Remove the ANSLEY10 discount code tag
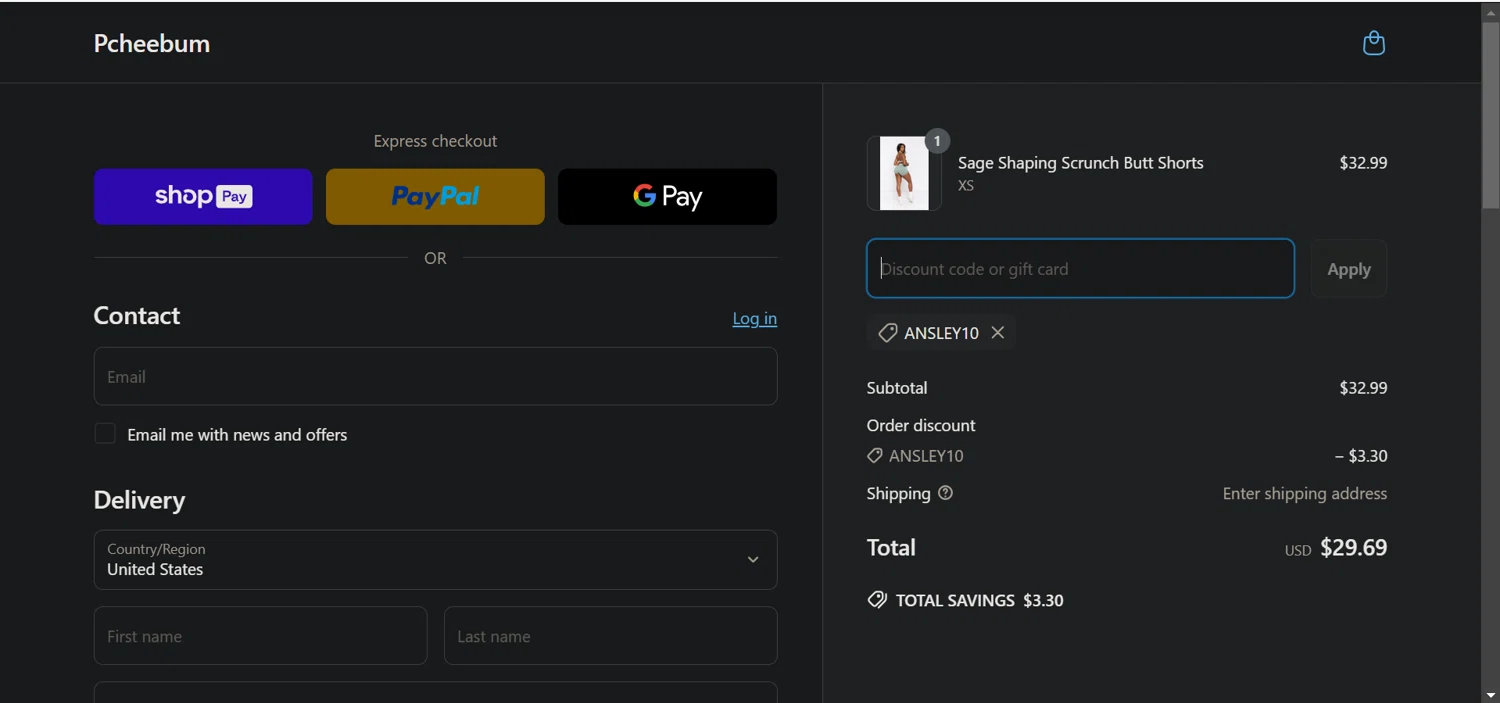This screenshot has height=703, width=1500. pyautogui.click(x=997, y=333)
